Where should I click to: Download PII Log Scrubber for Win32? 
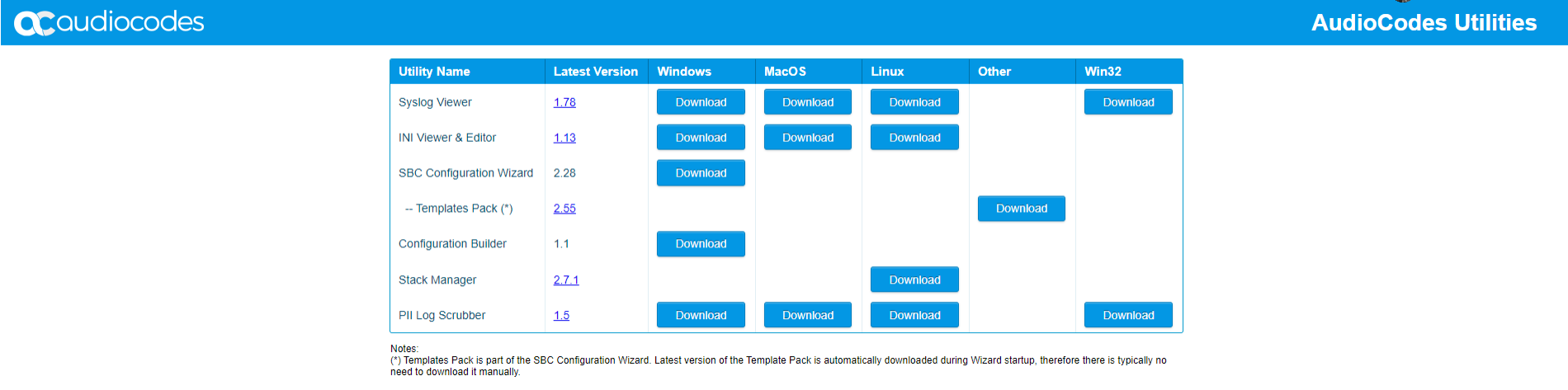pos(1128,316)
